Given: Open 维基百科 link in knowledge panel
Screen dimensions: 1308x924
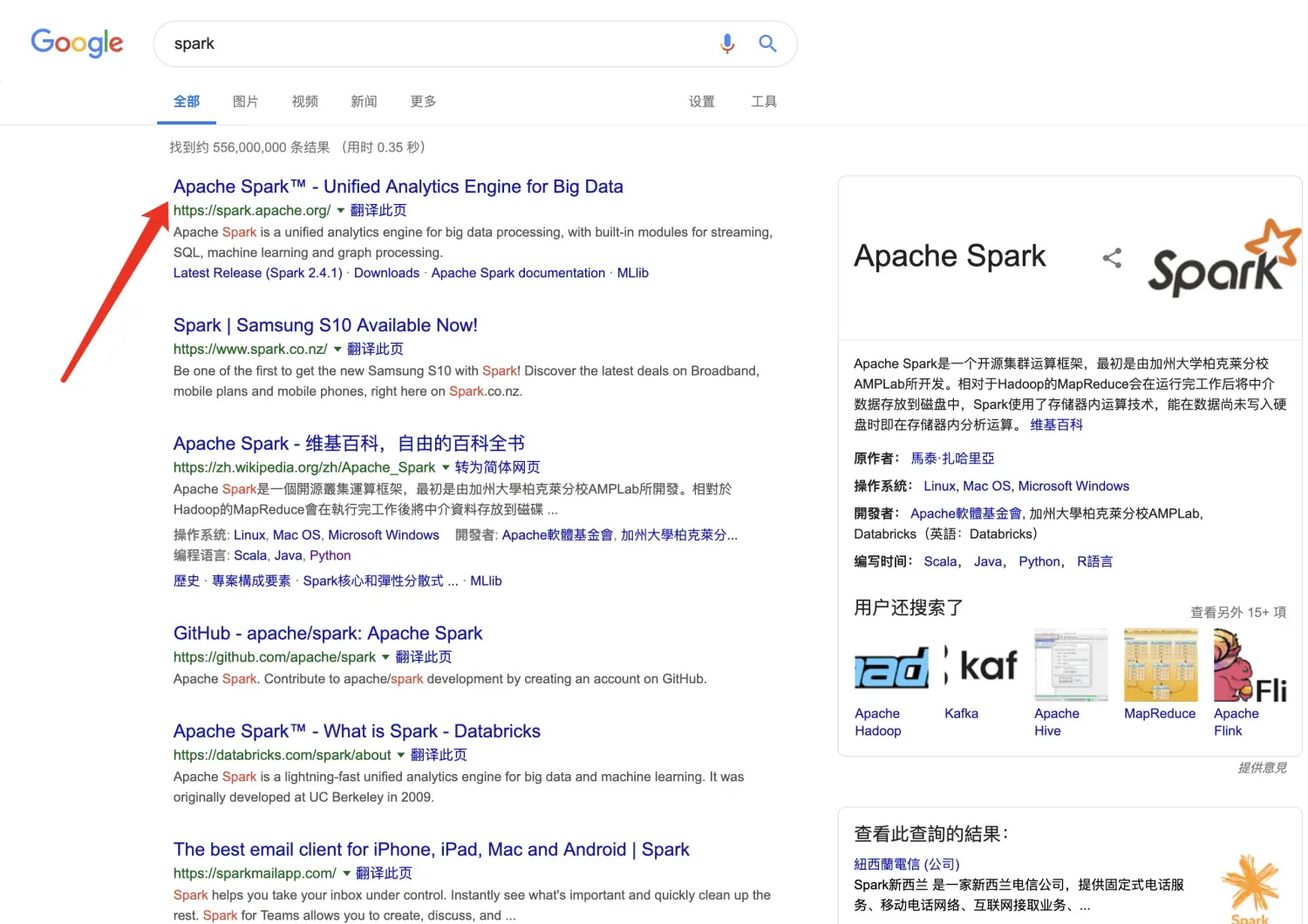Looking at the screenshot, I should pyautogui.click(x=1057, y=425).
